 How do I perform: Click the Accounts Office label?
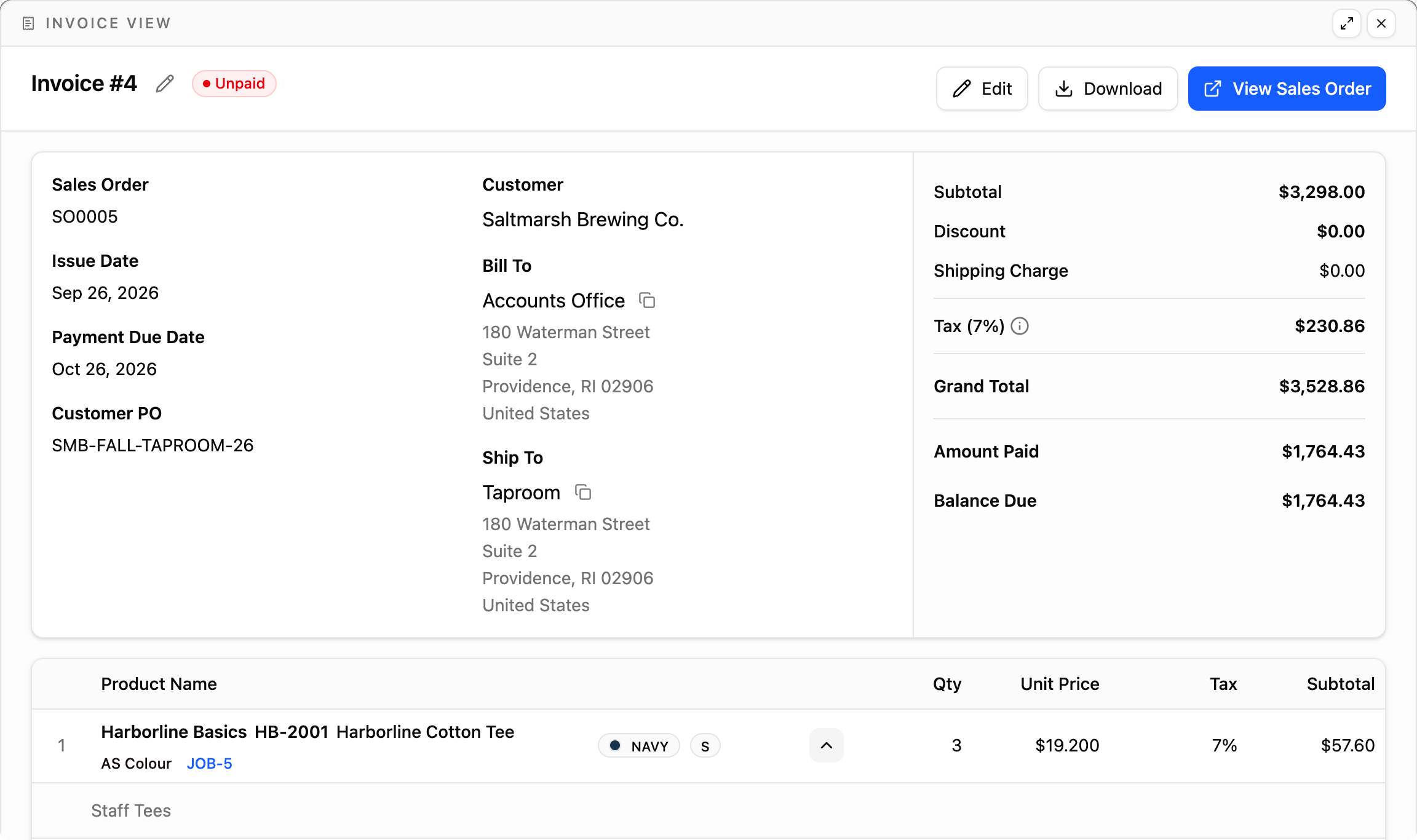pyautogui.click(x=554, y=301)
